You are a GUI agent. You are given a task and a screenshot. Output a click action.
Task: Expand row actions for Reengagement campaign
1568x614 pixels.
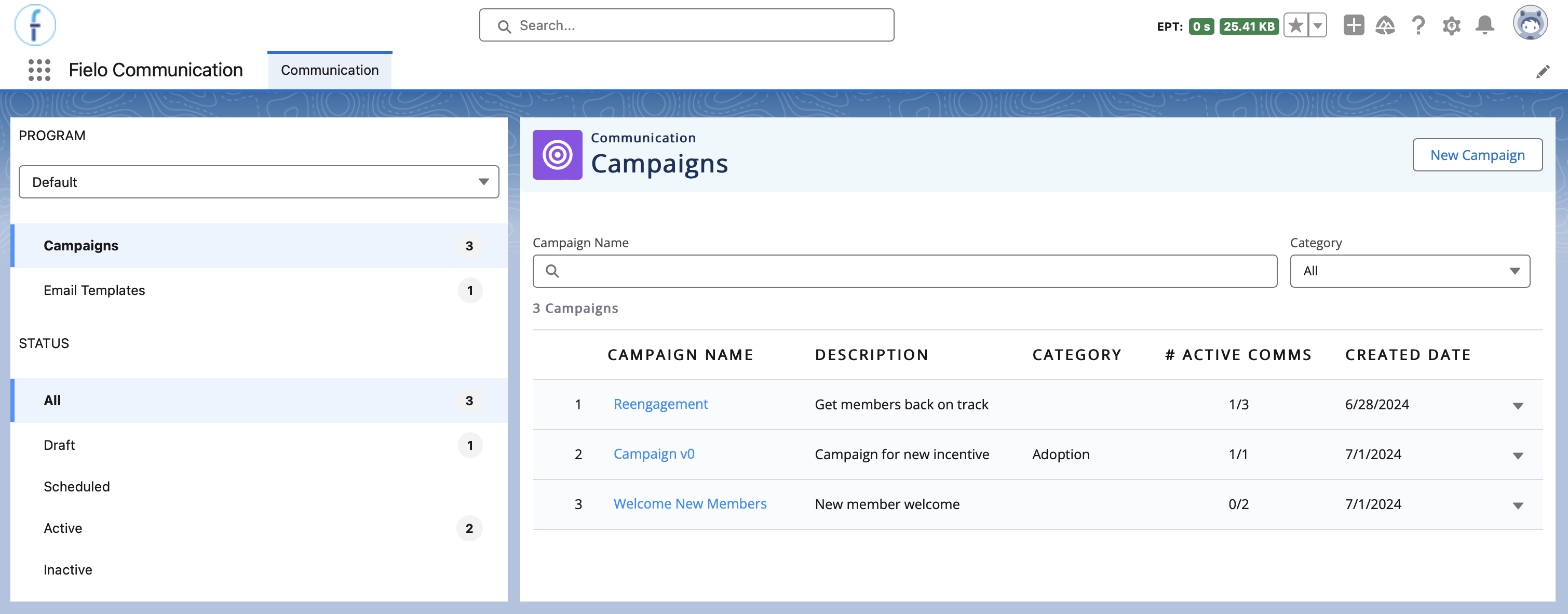pyautogui.click(x=1518, y=406)
